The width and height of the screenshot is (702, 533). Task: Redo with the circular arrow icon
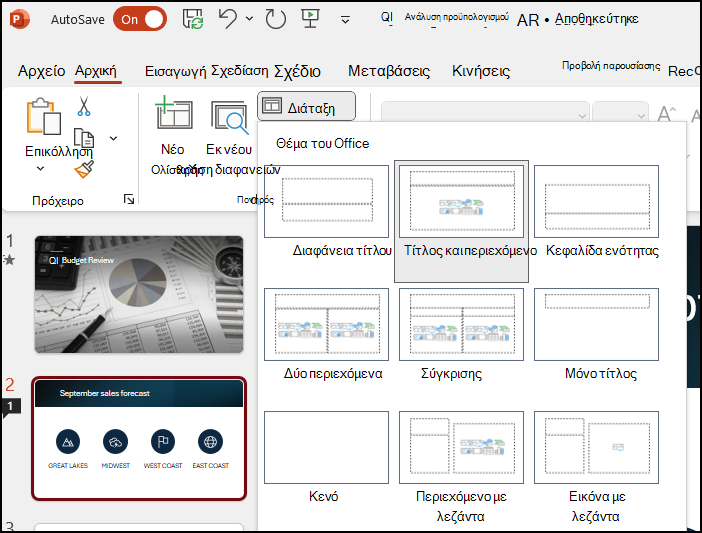[275, 19]
